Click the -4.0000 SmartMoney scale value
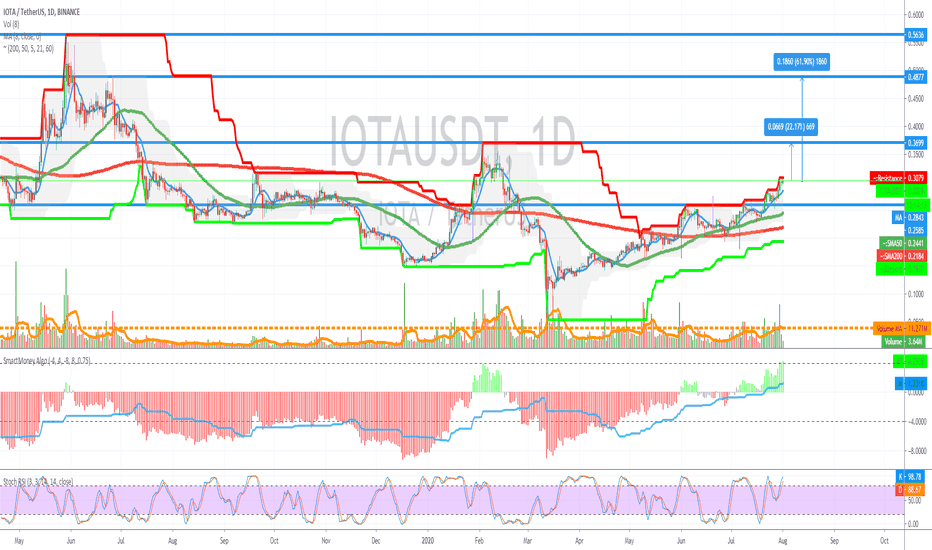 [915, 422]
